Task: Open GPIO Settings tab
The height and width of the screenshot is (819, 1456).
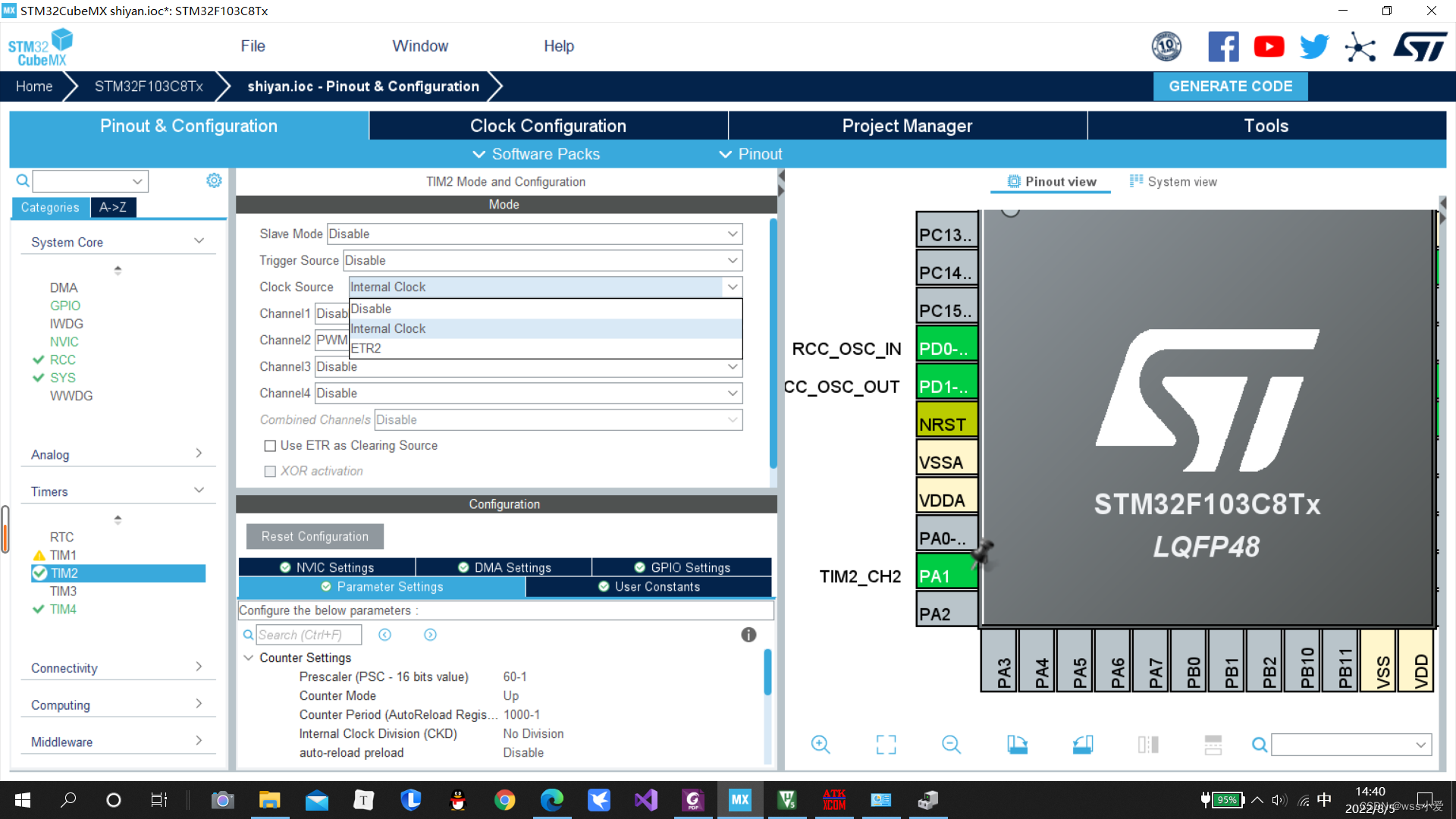Action: 682,567
